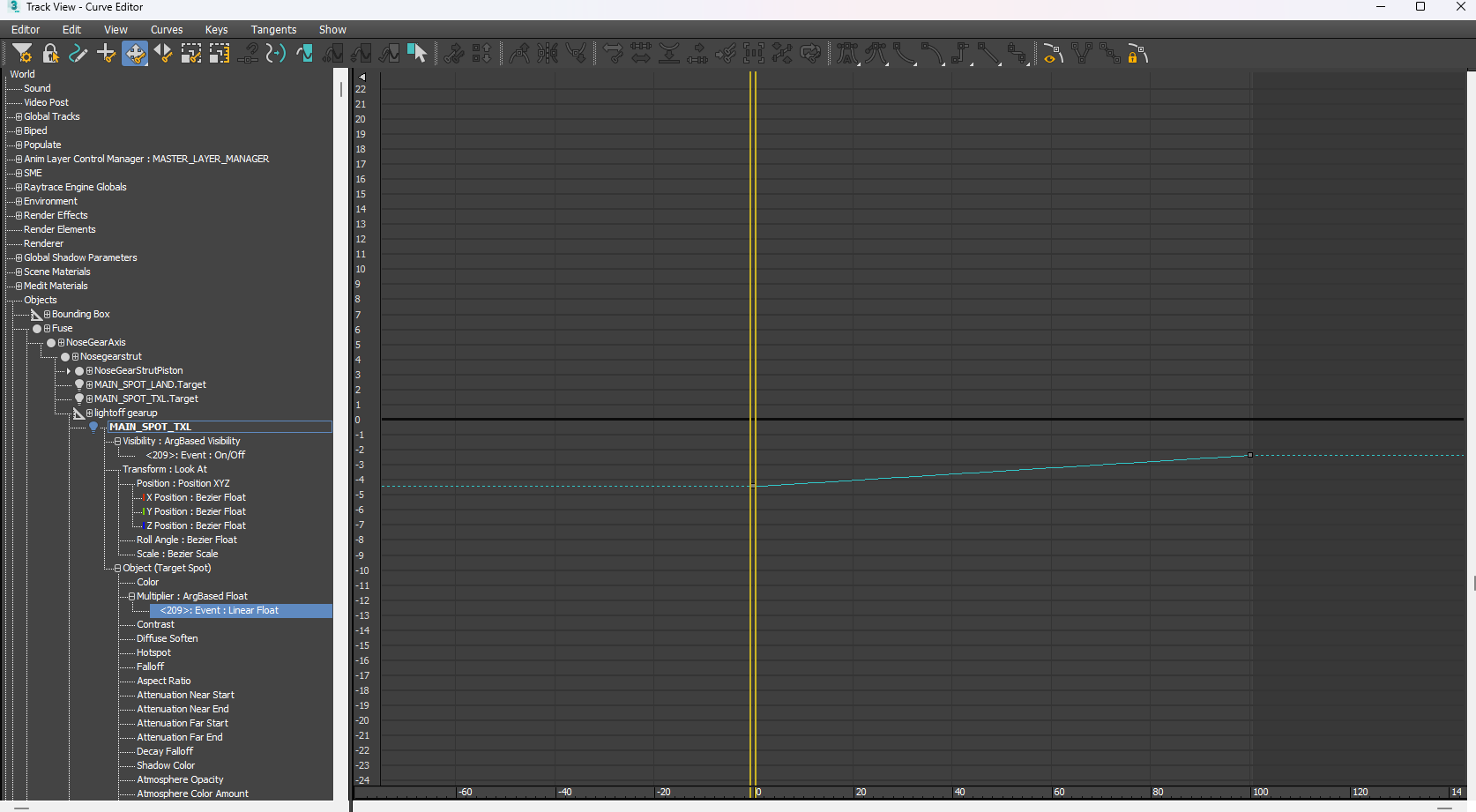Expand the NoseGearStrutPiston play arrow

click(x=69, y=370)
